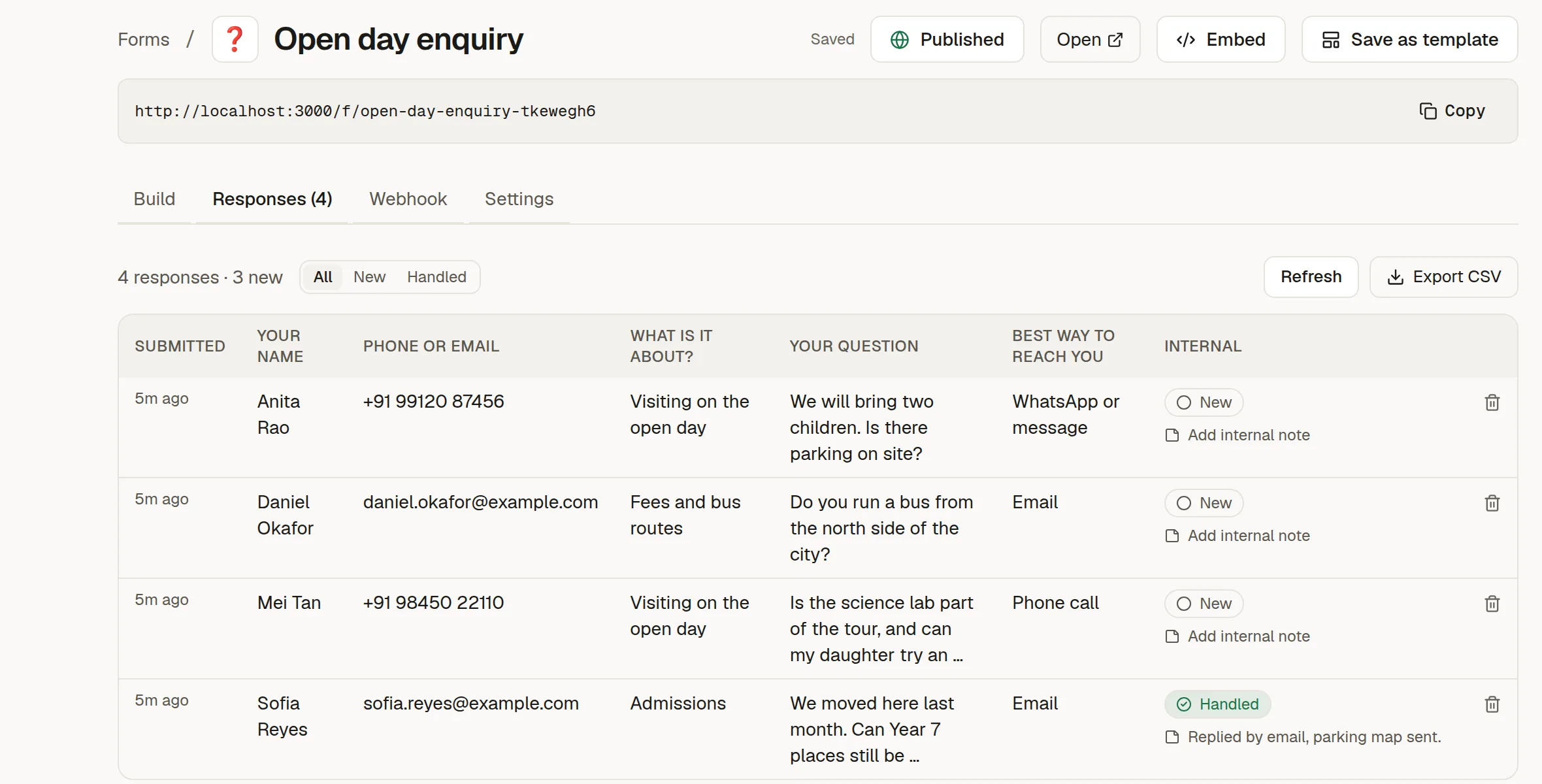Toggle Anita Rao's New status to handled
The image size is (1542, 784).
(1204, 402)
